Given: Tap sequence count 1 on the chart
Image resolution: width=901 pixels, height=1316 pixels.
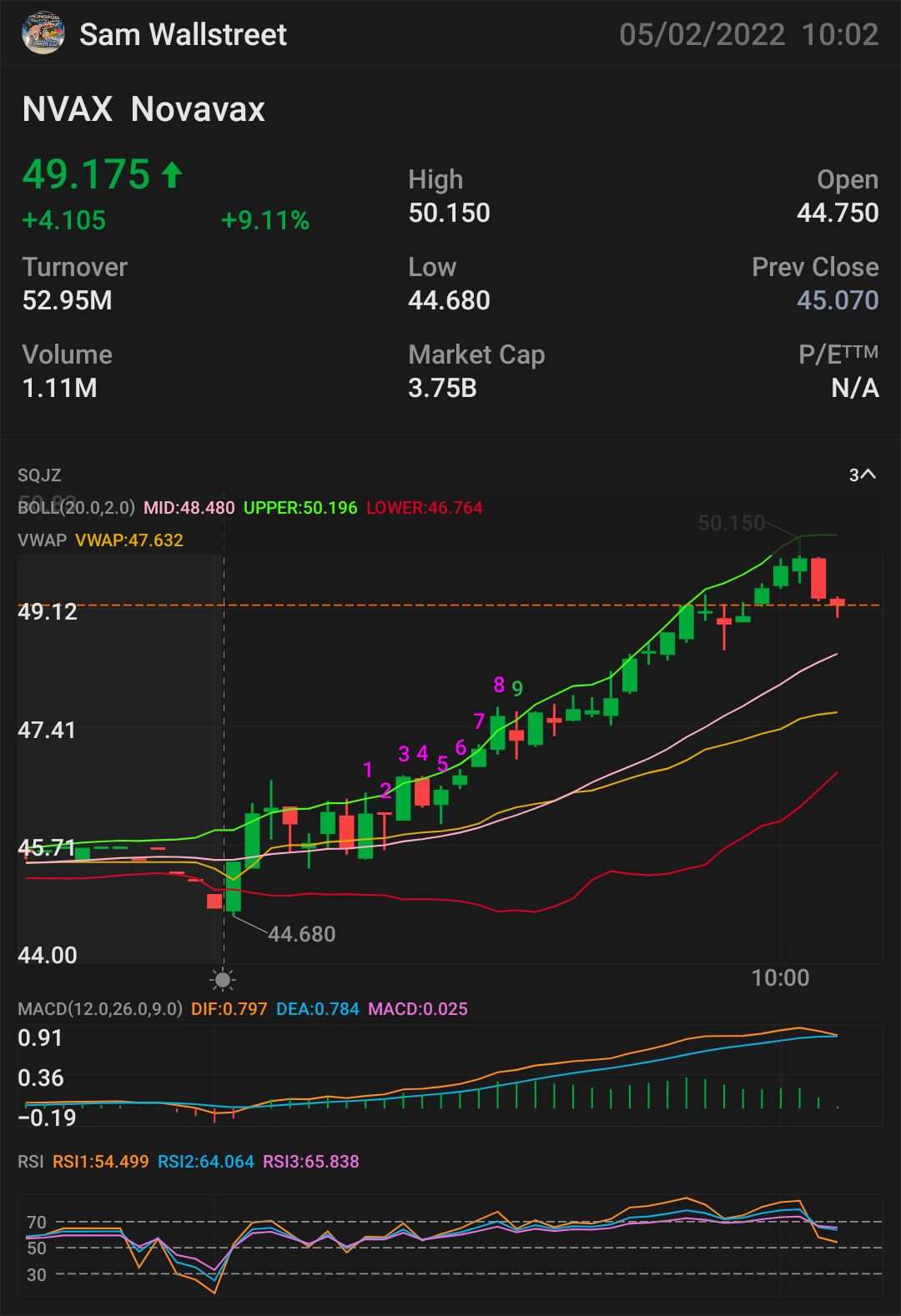Looking at the screenshot, I should 368,770.
